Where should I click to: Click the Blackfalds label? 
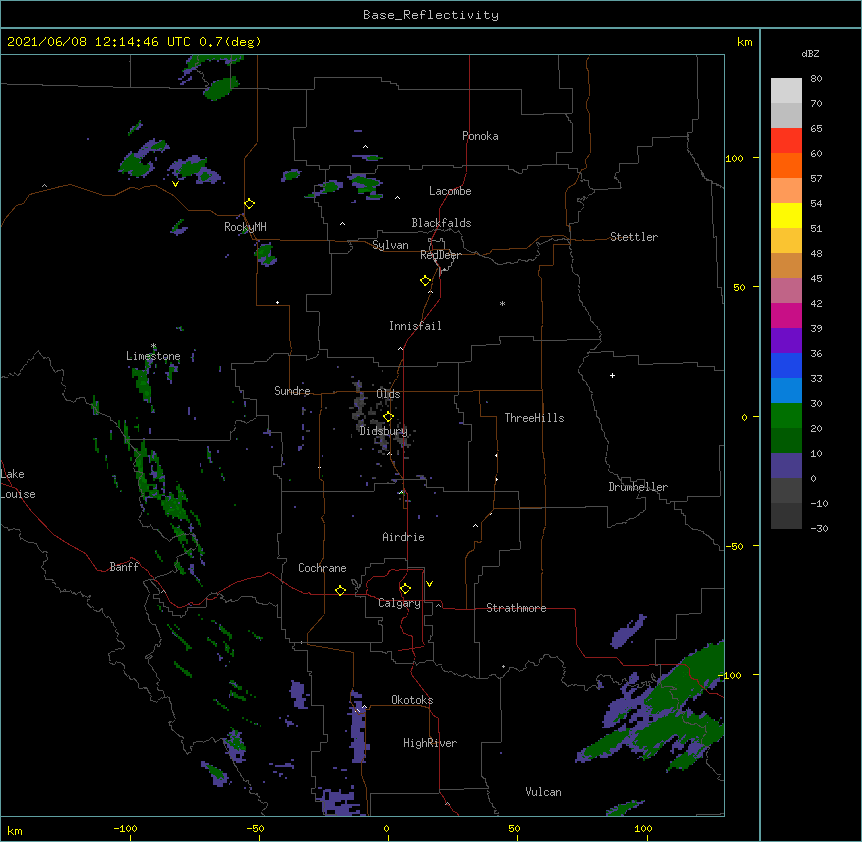(x=441, y=223)
